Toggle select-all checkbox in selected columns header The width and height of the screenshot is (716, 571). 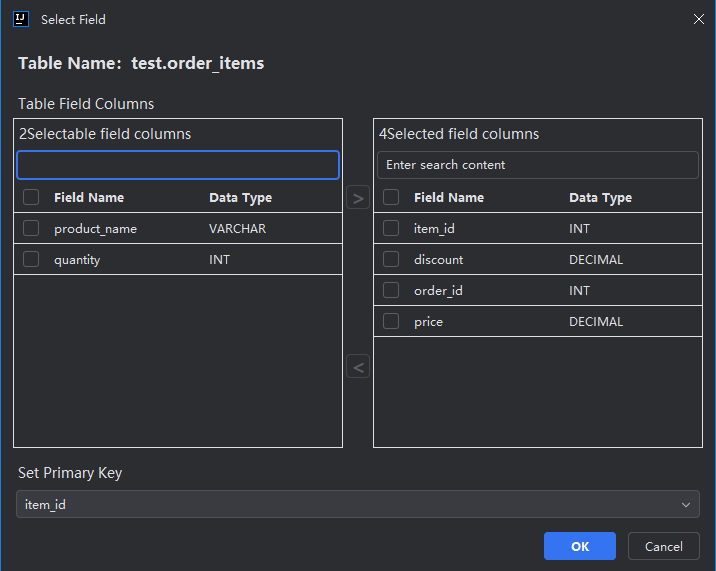tap(391, 198)
